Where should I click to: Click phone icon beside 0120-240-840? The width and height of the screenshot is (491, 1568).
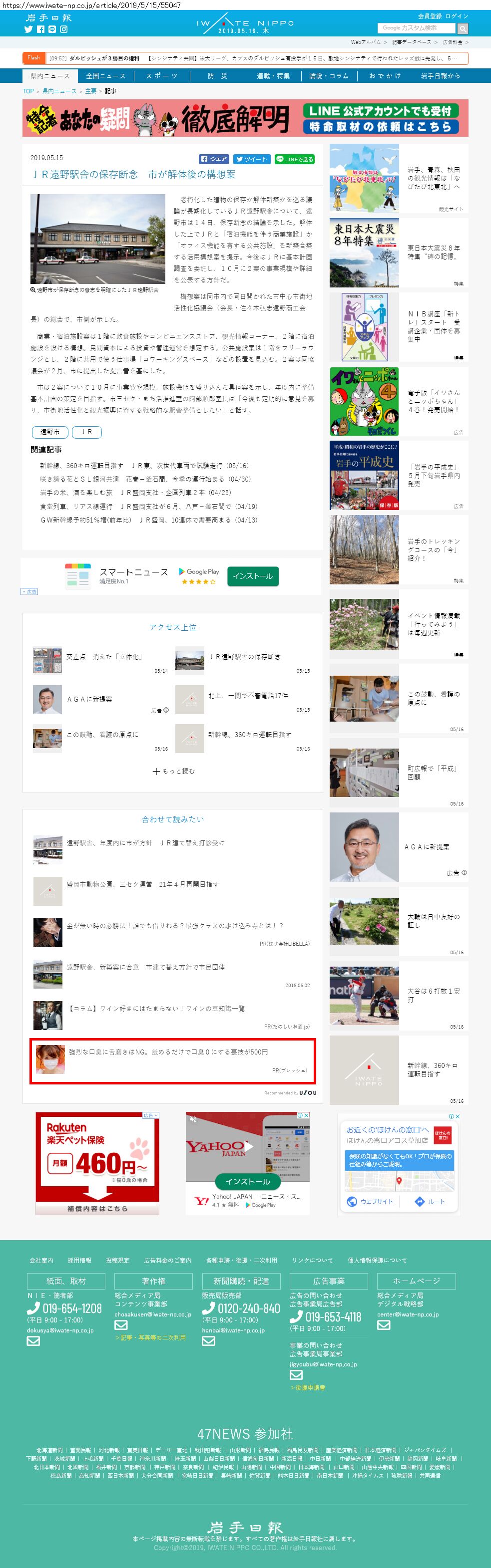point(208,1308)
